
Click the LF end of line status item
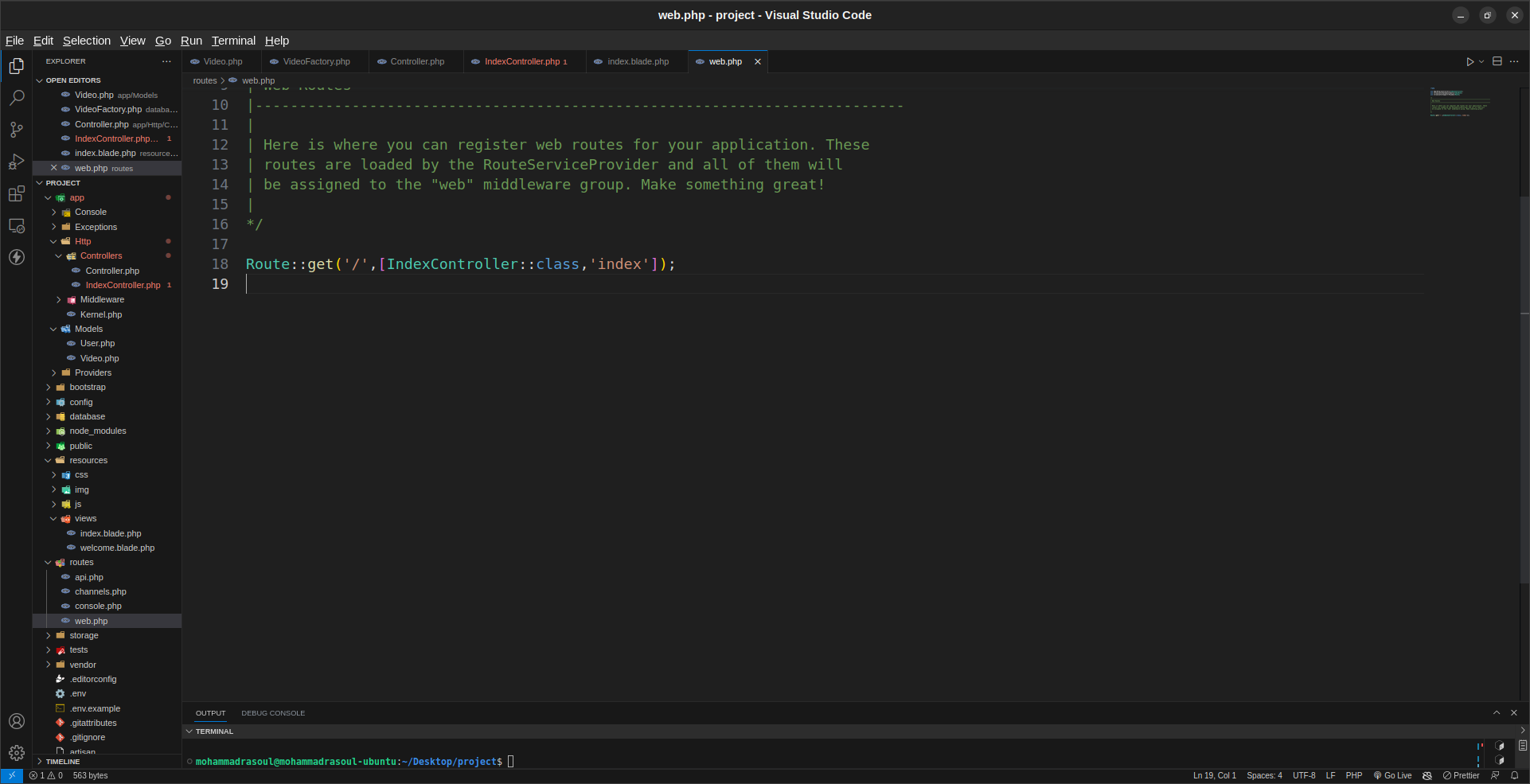click(1330, 775)
